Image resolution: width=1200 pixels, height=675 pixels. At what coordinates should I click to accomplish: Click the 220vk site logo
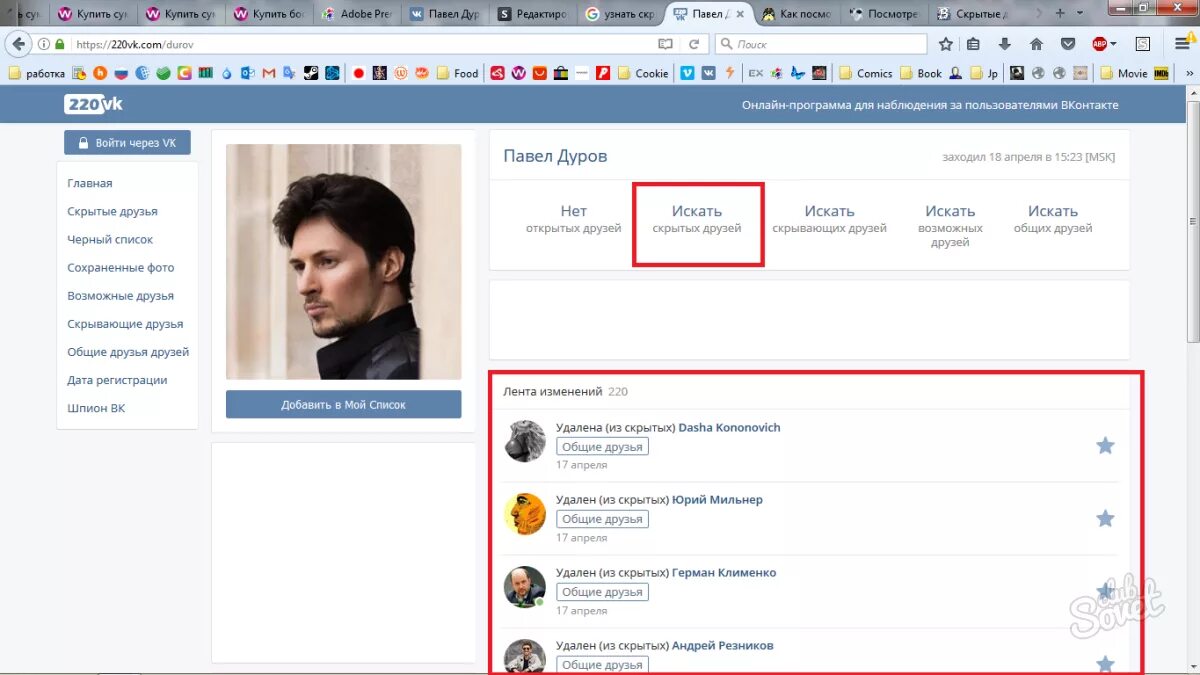(94, 104)
